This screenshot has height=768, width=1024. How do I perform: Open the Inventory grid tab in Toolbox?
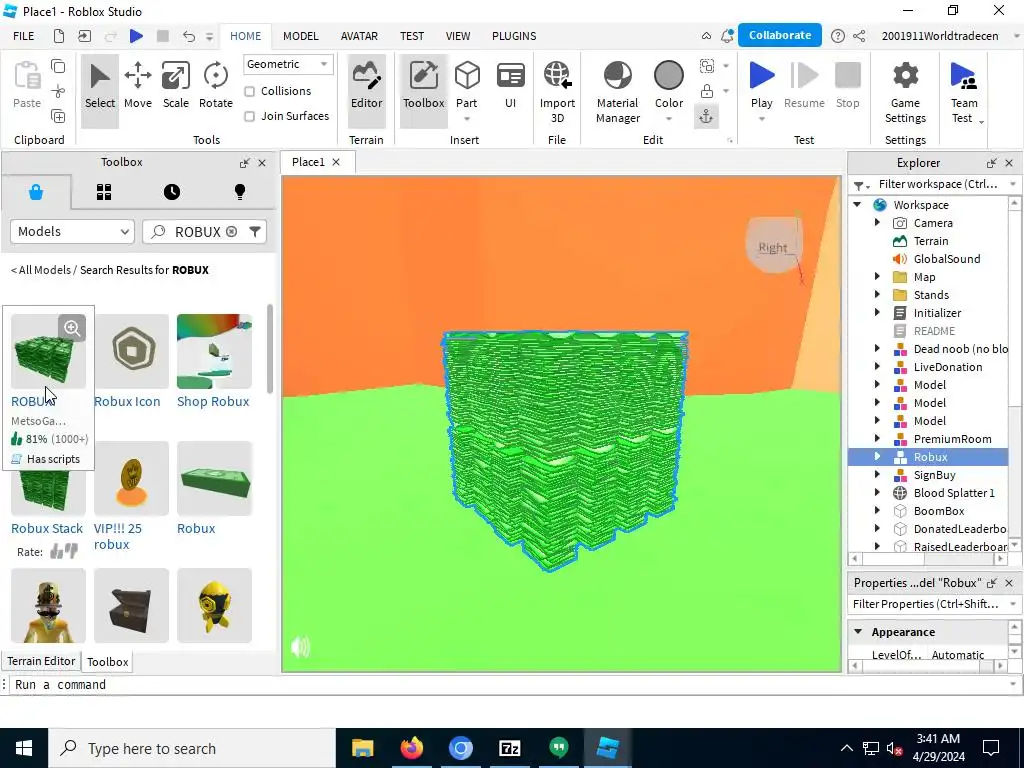pos(104,192)
